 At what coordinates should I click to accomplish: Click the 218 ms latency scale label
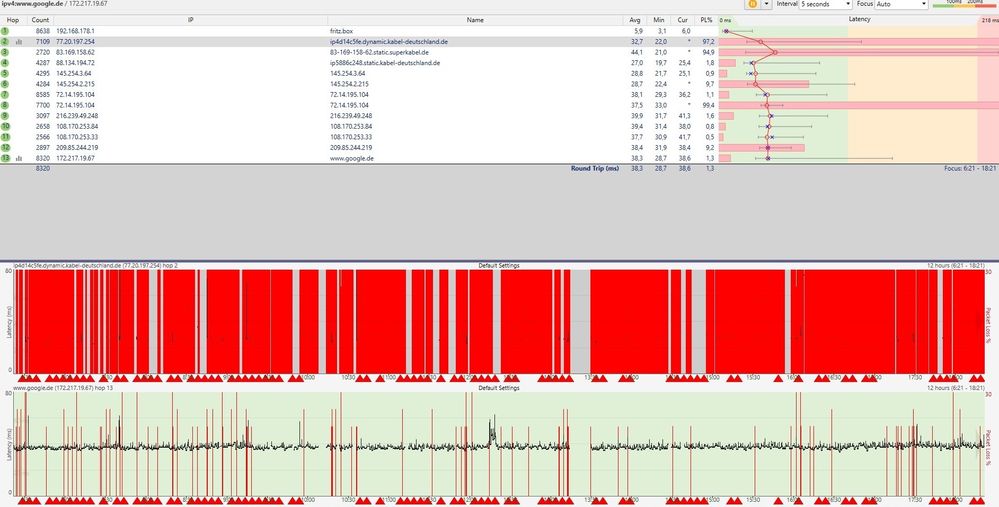pyautogui.click(x=989, y=20)
